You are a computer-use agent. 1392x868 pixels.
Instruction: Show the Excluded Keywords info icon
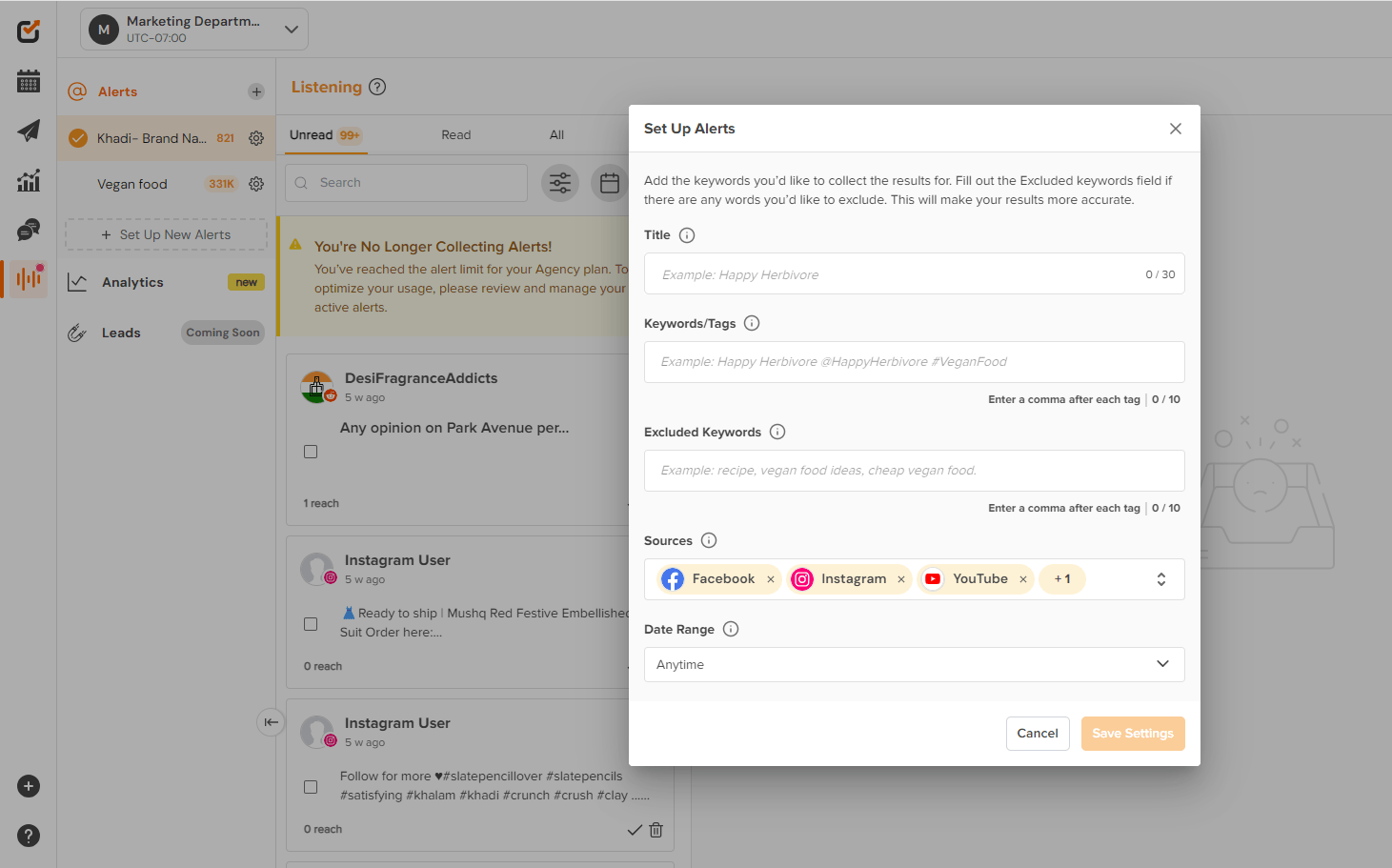pyautogui.click(x=777, y=432)
